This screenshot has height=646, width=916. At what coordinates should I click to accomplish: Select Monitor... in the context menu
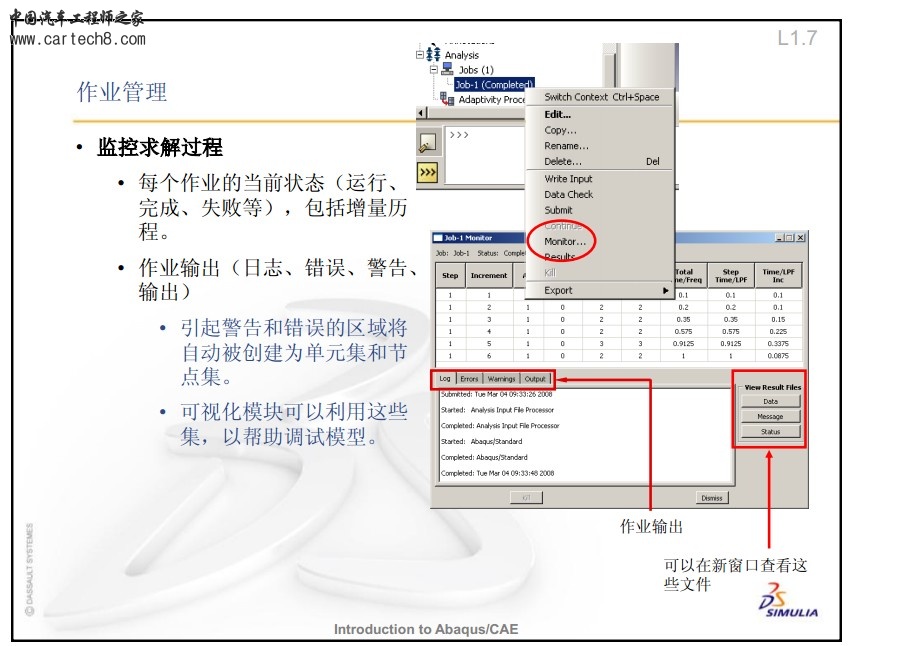pos(565,242)
